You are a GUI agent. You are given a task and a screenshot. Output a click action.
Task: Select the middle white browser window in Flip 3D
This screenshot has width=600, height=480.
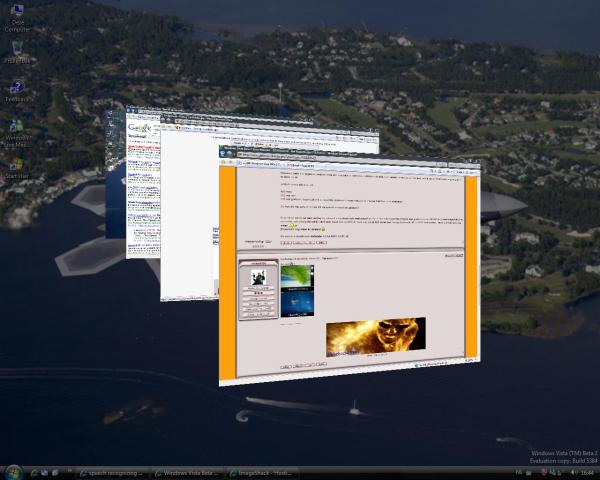(189, 214)
